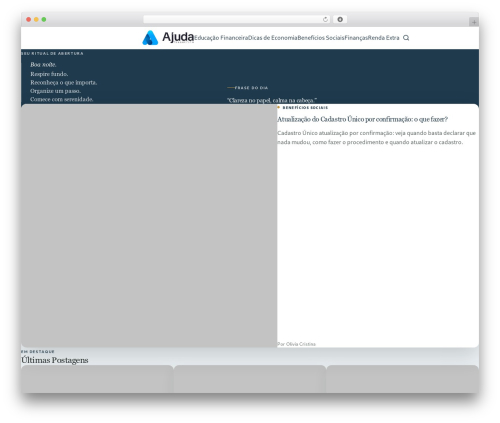Viewport: 500px width, 423px height.
Task: Select the Finanças menu item
Action: point(356,38)
